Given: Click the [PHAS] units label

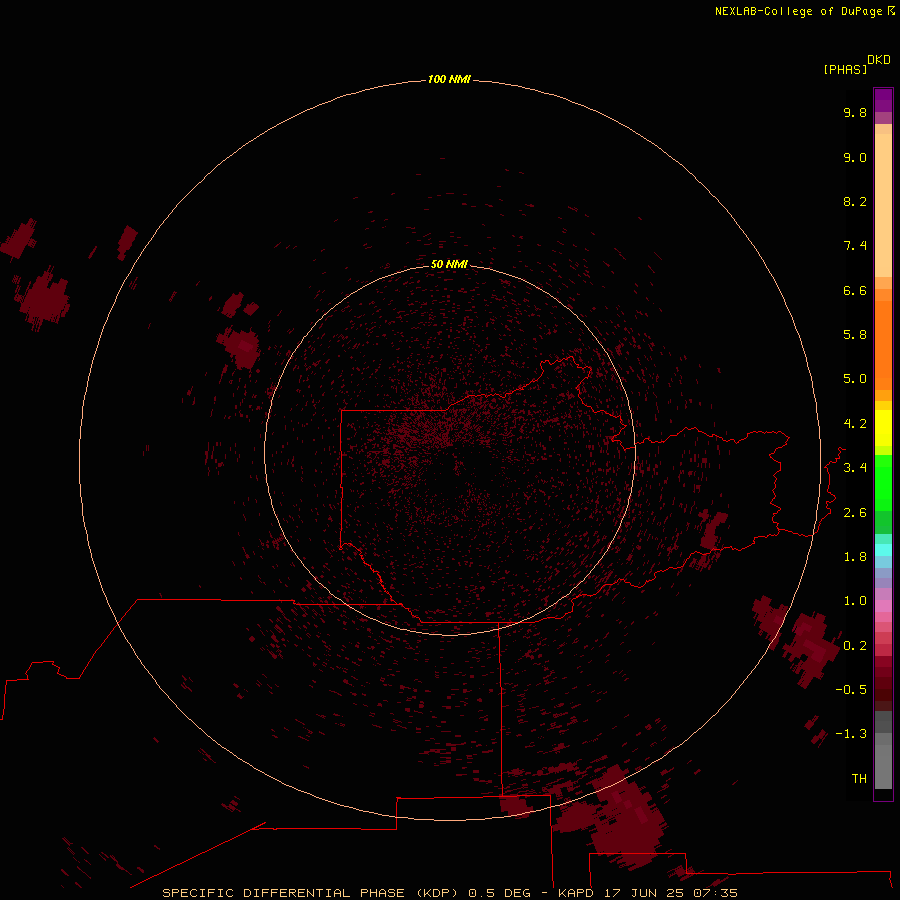Looking at the screenshot, I should point(845,69).
